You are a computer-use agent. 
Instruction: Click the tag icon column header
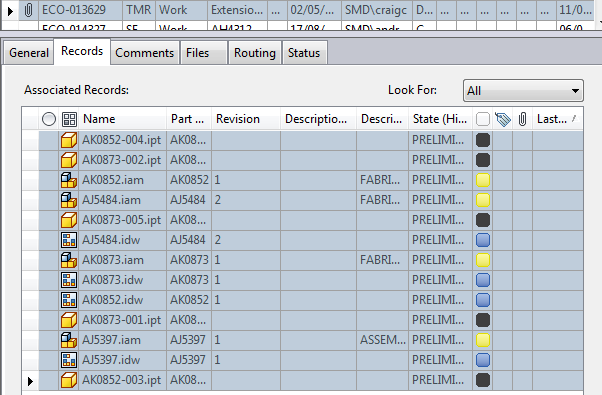pos(503,119)
